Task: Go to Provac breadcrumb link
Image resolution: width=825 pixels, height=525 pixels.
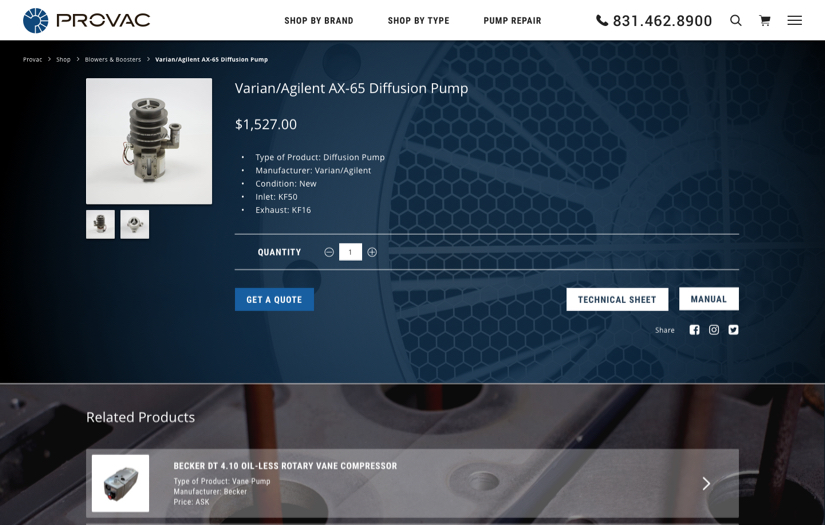Action: point(32,59)
